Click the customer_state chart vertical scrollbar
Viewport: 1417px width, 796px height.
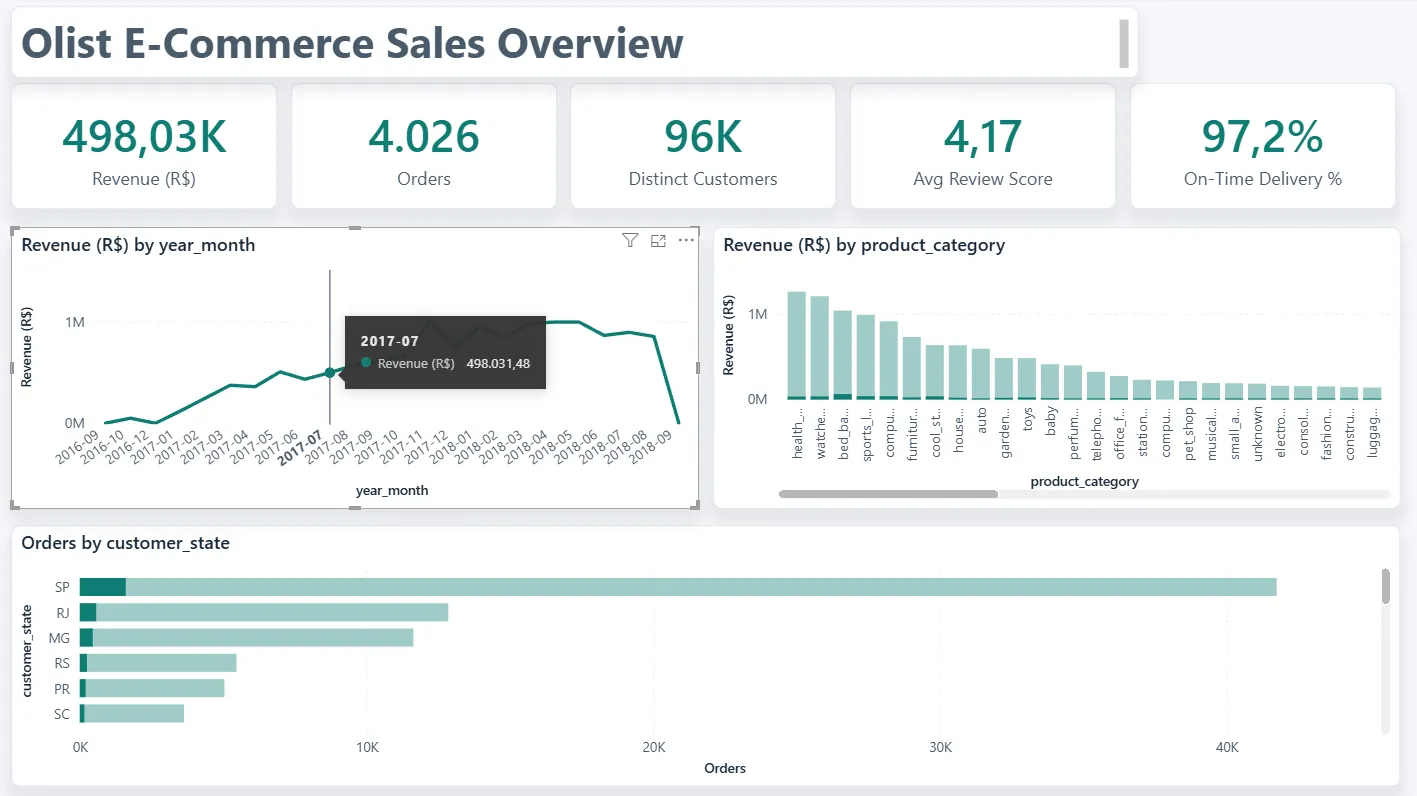click(1386, 586)
